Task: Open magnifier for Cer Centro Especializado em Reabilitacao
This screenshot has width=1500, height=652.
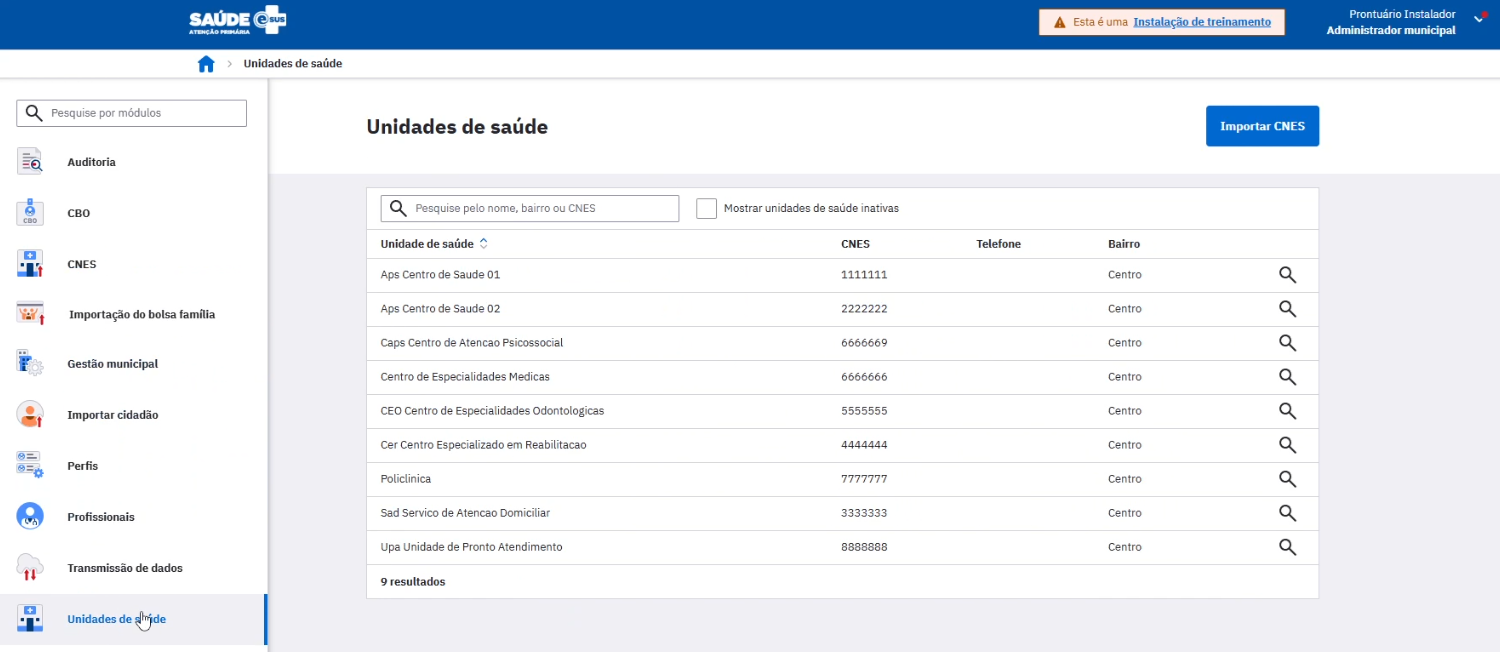Action: (1287, 445)
